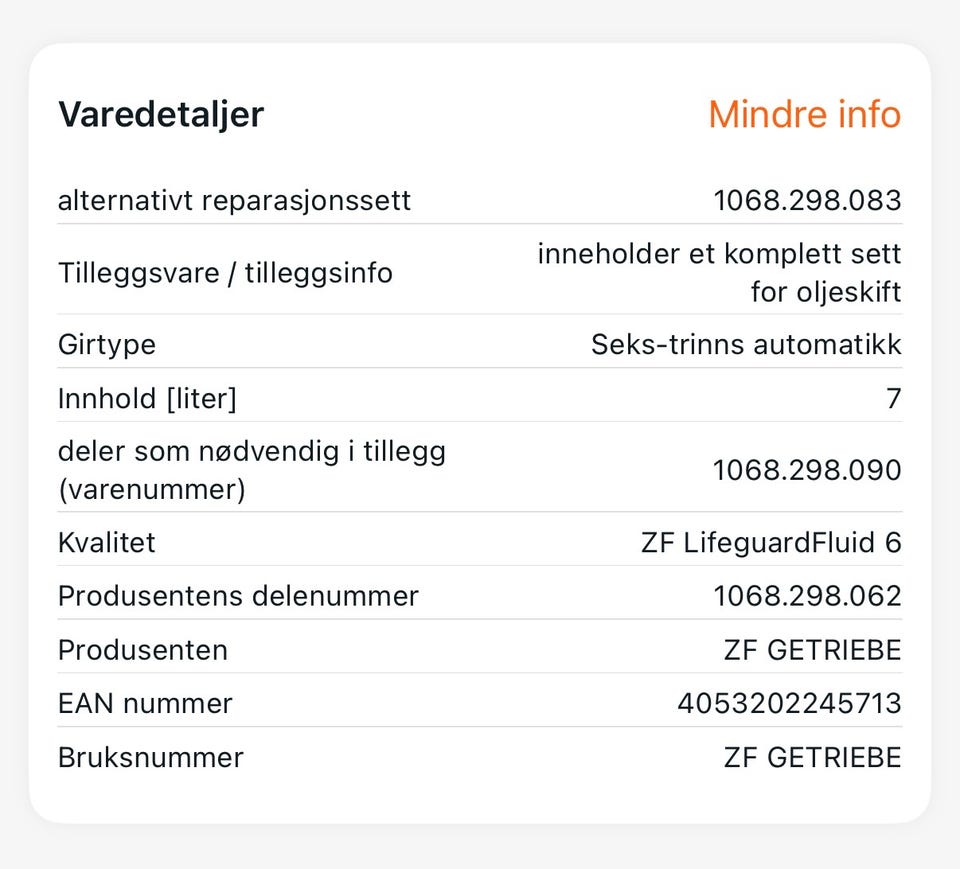Tap the Tilleggsvare / tilleggsinfo label
Screen dimensions: 960x869
click(x=225, y=272)
